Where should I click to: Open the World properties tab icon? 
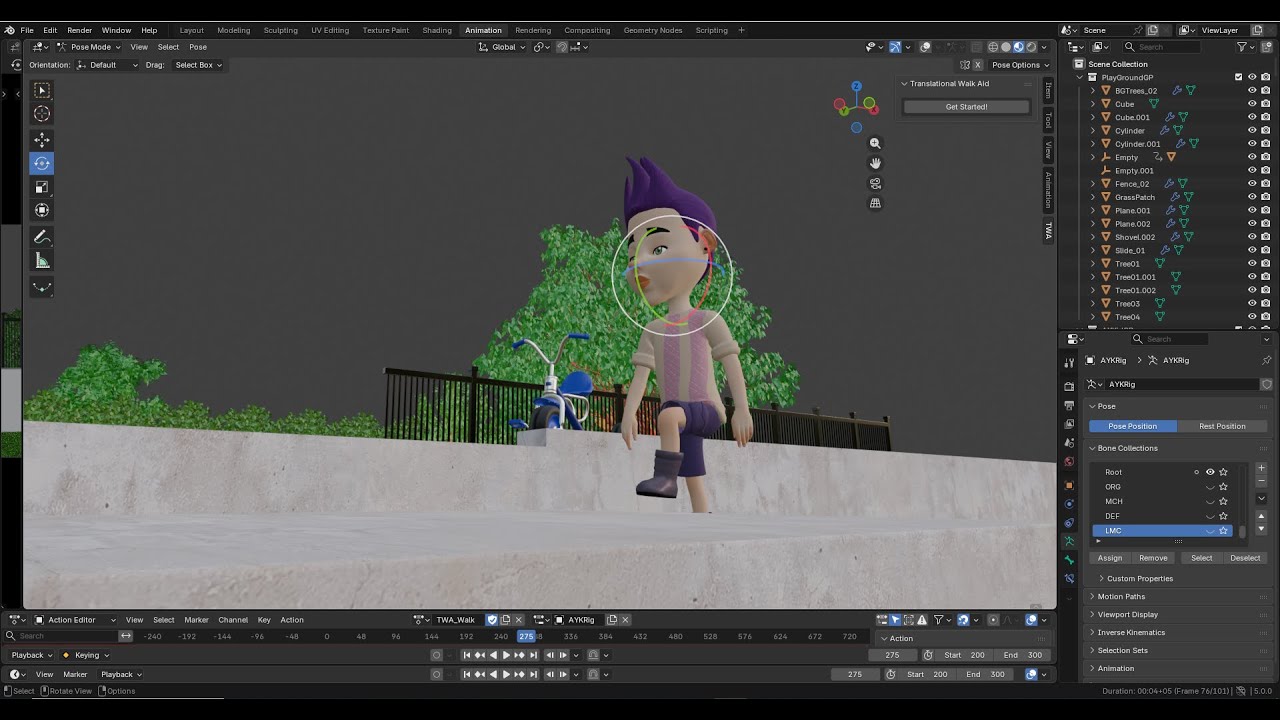(x=1069, y=462)
